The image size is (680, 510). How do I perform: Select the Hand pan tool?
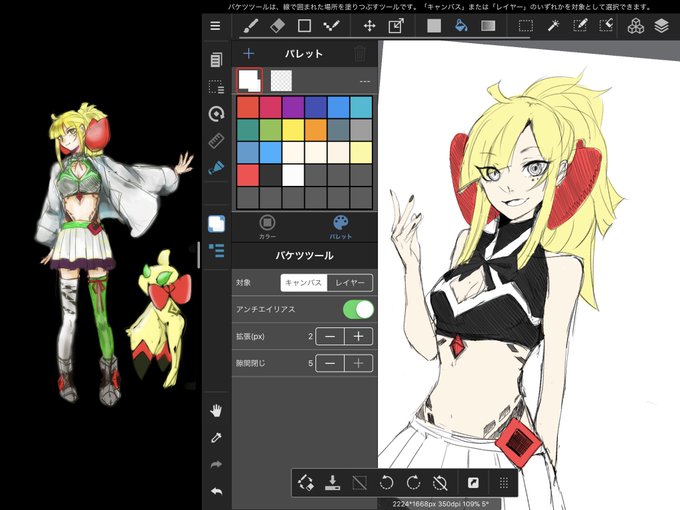pos(216,410)
